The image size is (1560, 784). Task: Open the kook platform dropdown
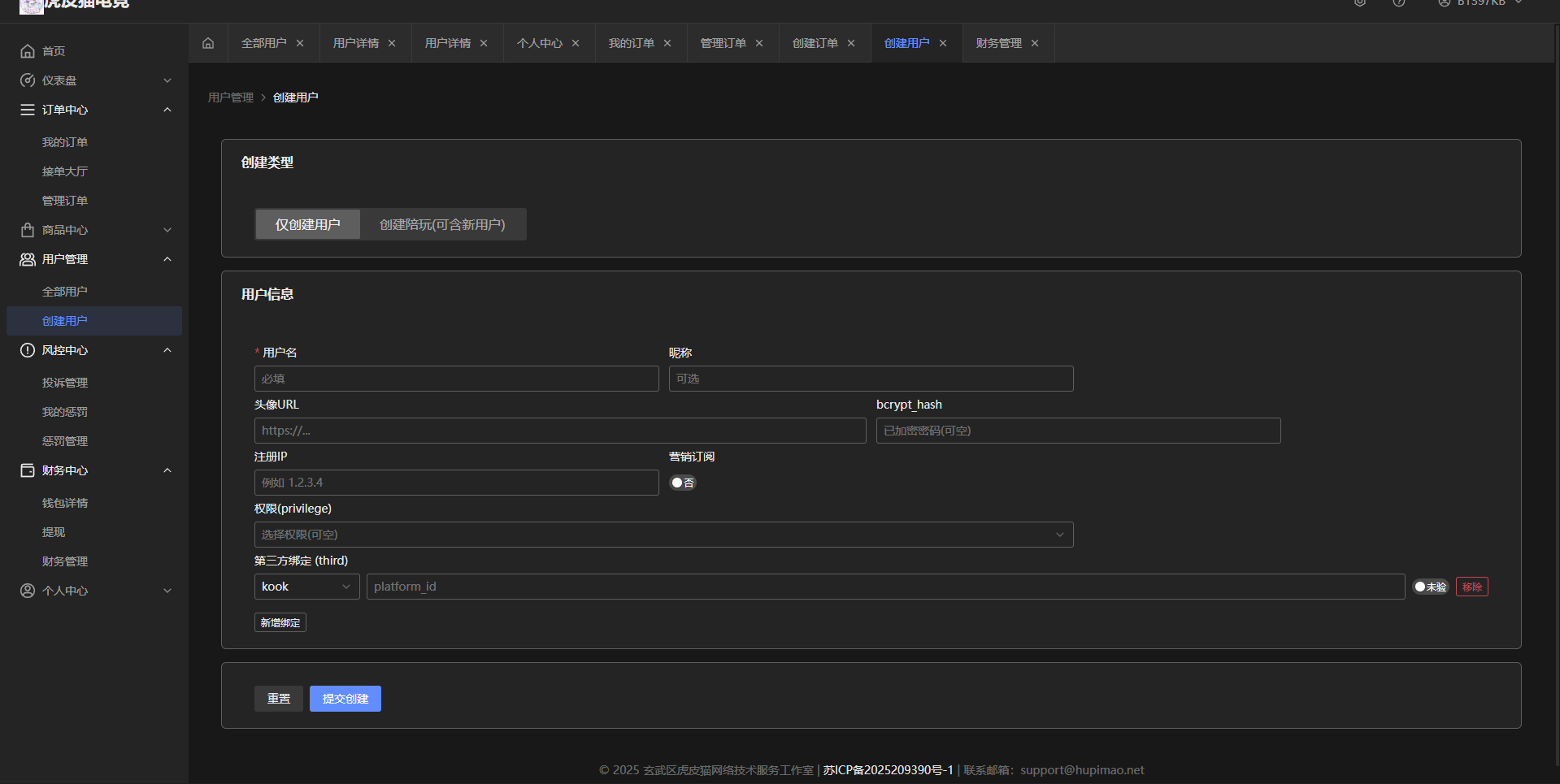[x=306, y=587]
